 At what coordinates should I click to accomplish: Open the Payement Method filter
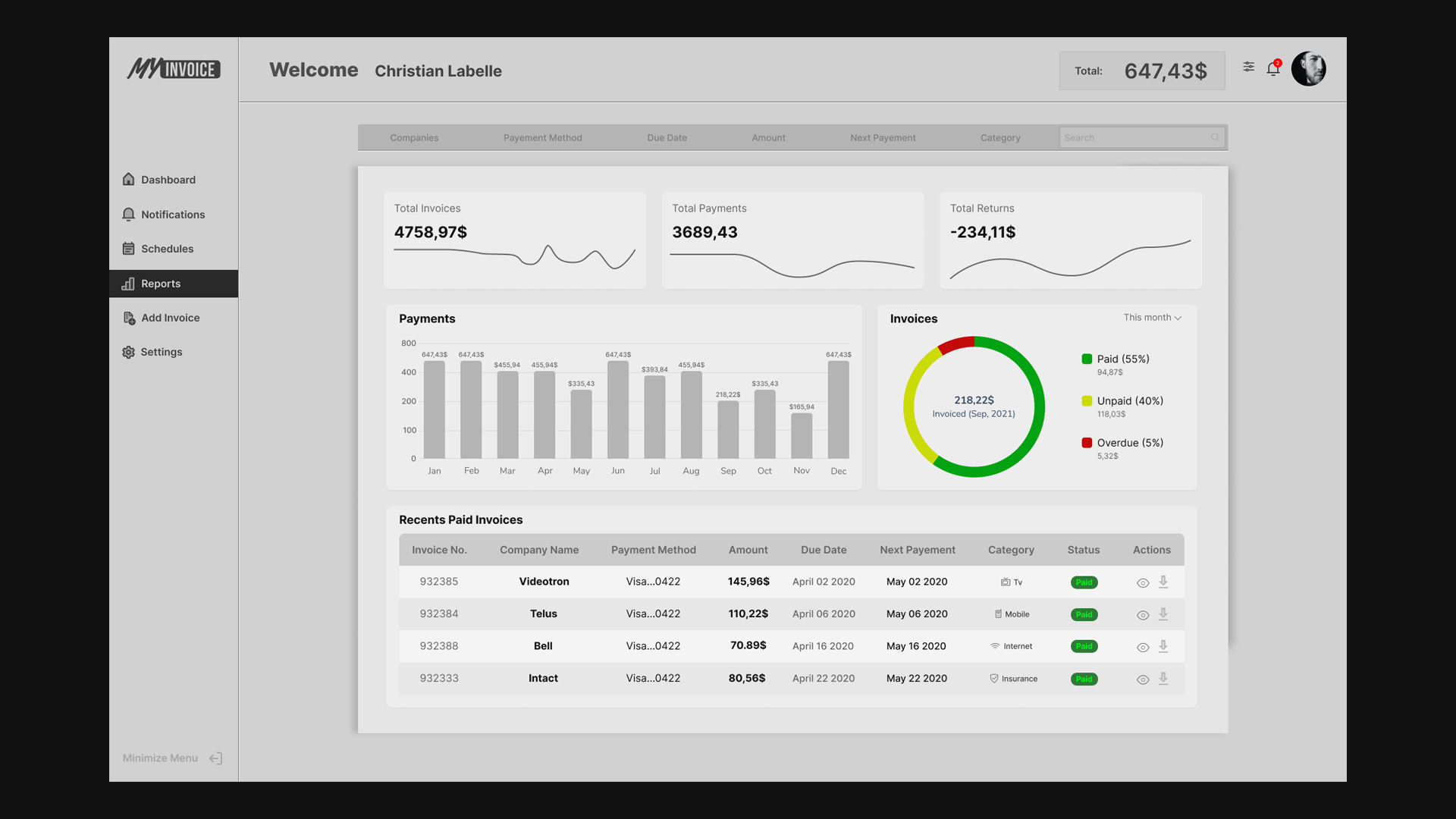pyautogui.click(x=542, y=138)
